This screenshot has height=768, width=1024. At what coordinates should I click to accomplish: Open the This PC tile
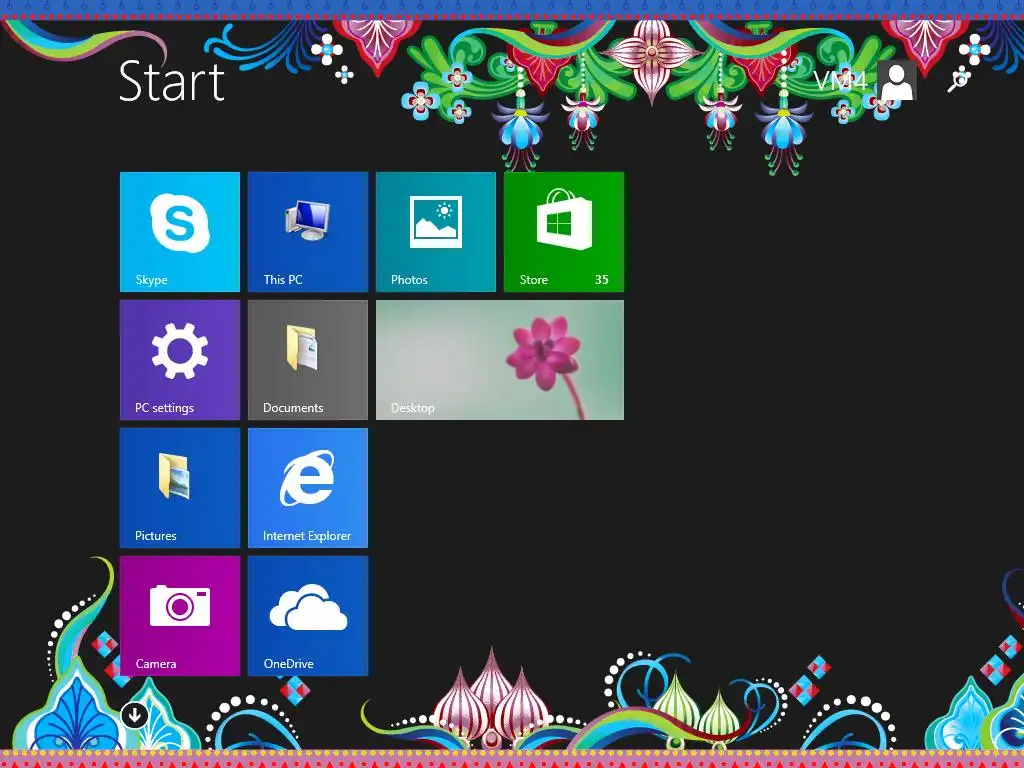point(308,232)
